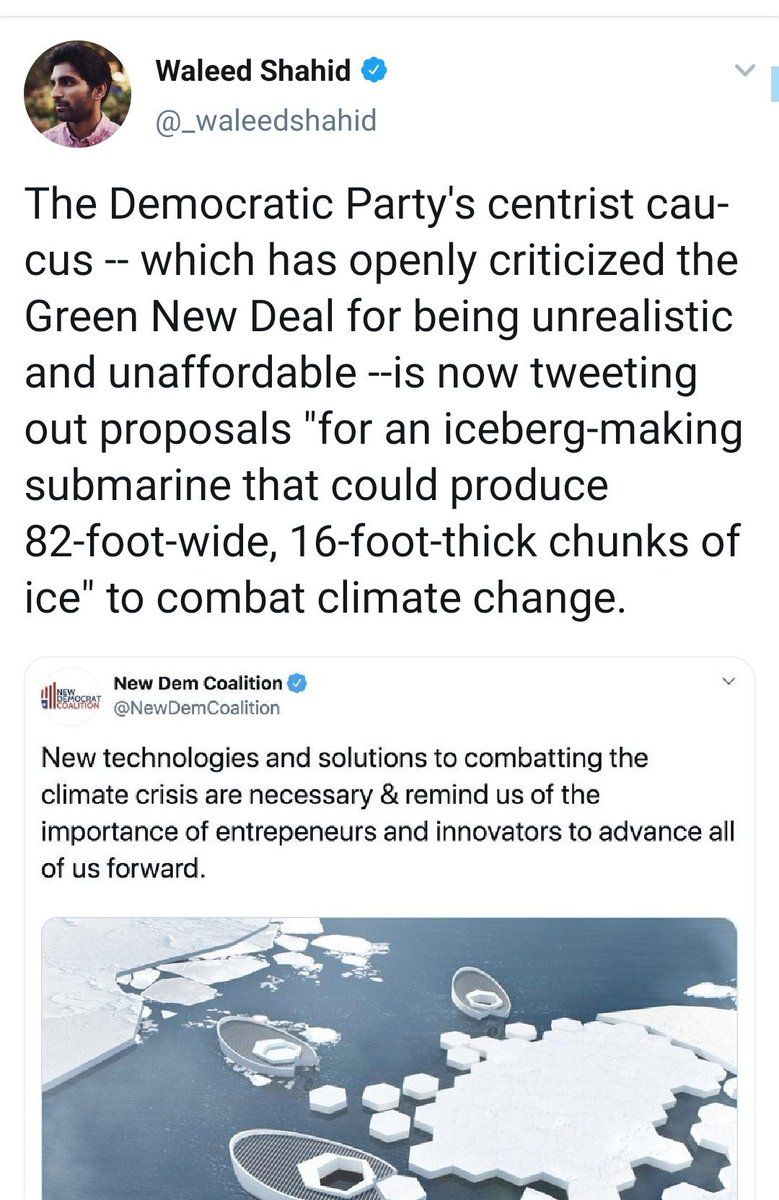Open the Waleed Shahid display name link
The image size is (779, 1200).
[253, 71]
